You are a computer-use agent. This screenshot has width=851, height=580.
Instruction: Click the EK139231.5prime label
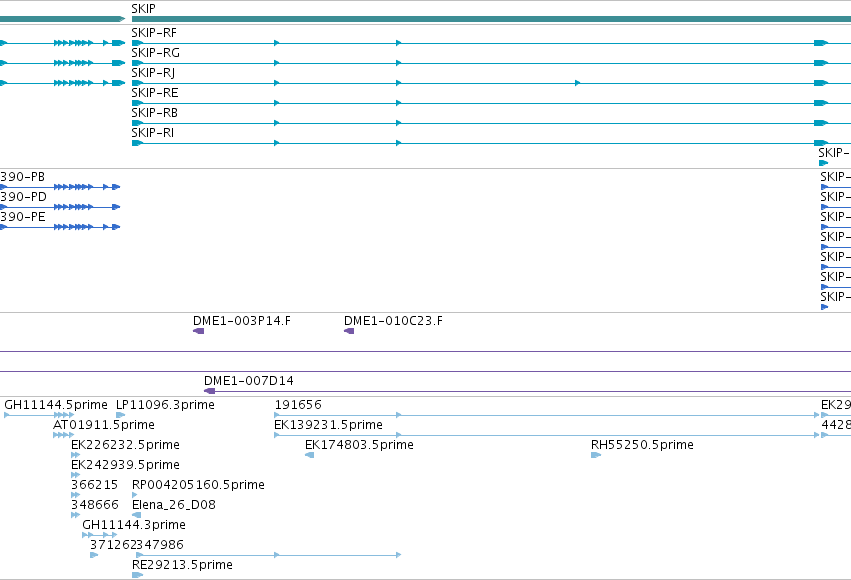(328, 425)
